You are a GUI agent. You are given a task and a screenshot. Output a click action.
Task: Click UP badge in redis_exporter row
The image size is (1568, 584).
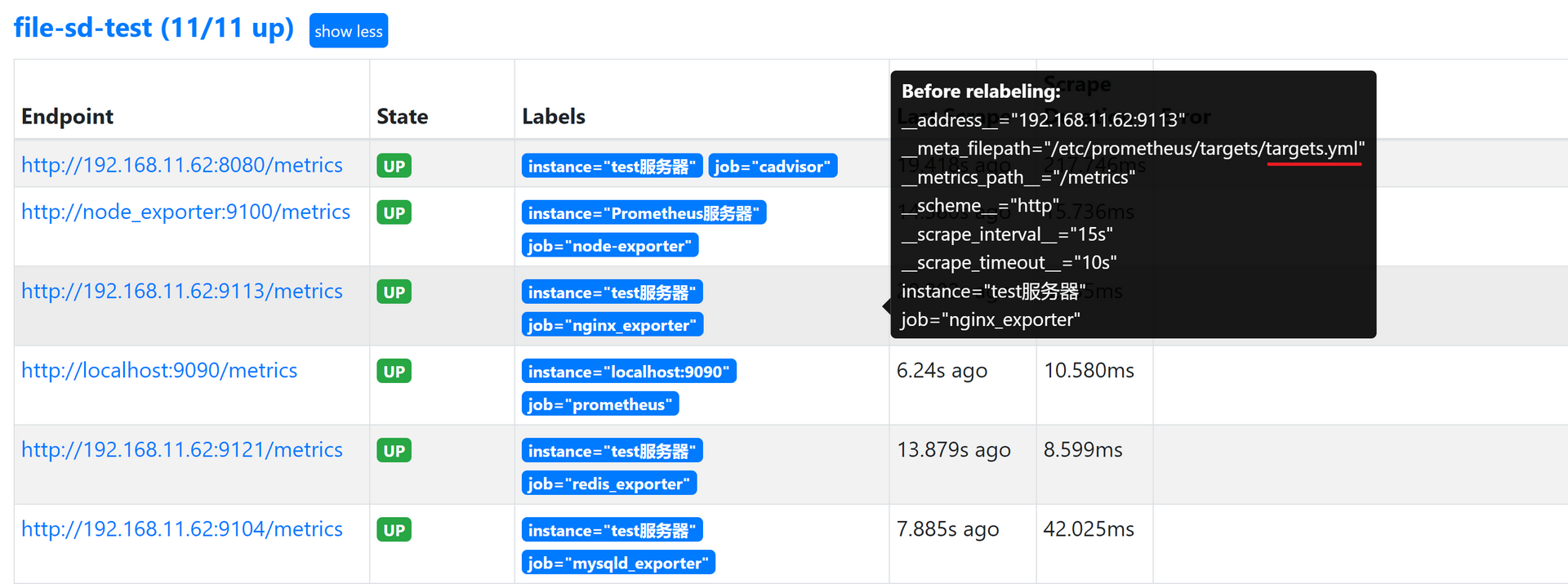pos(394,450)
